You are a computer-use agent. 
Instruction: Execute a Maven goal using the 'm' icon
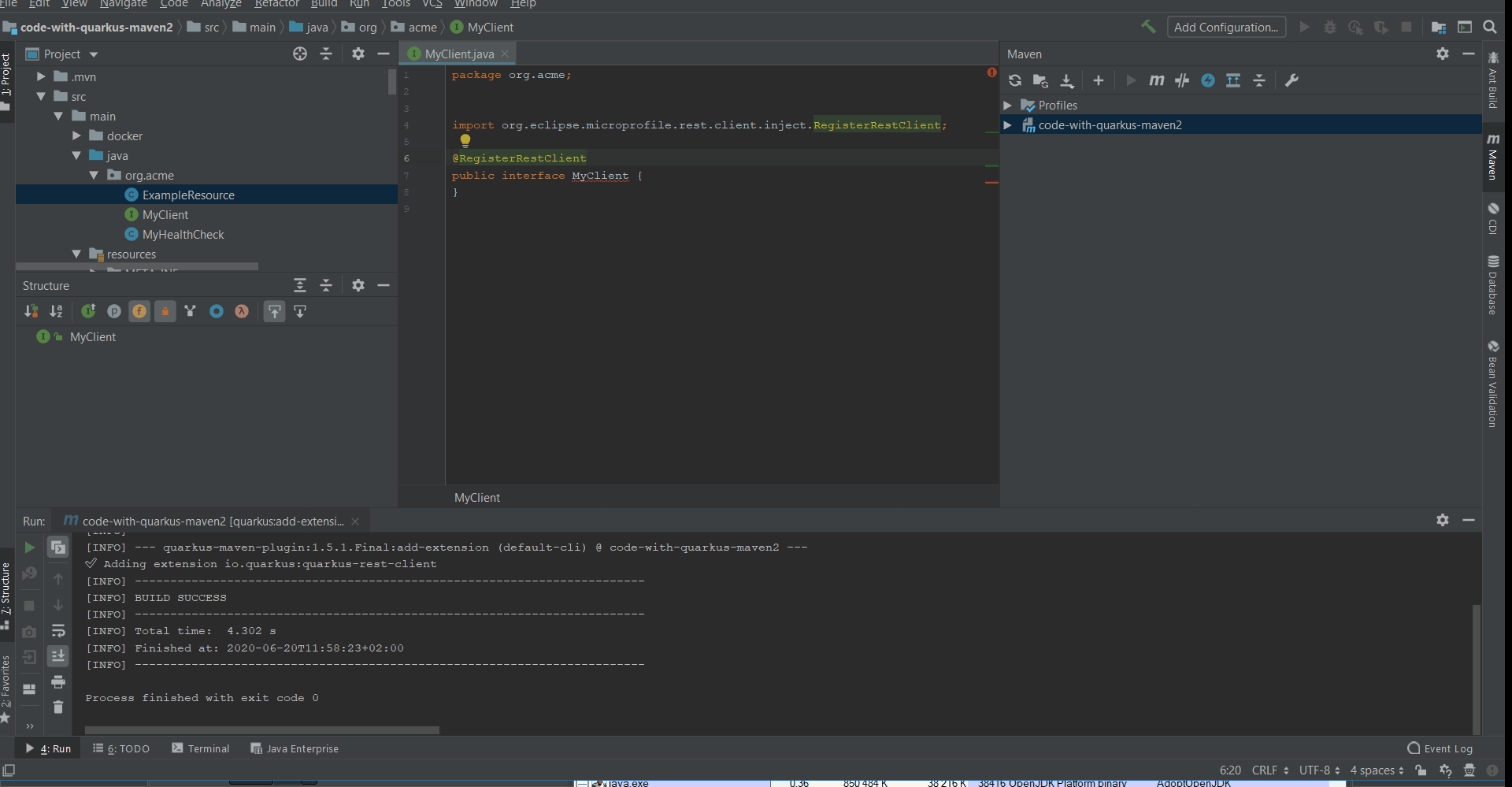pos(1157,80)
